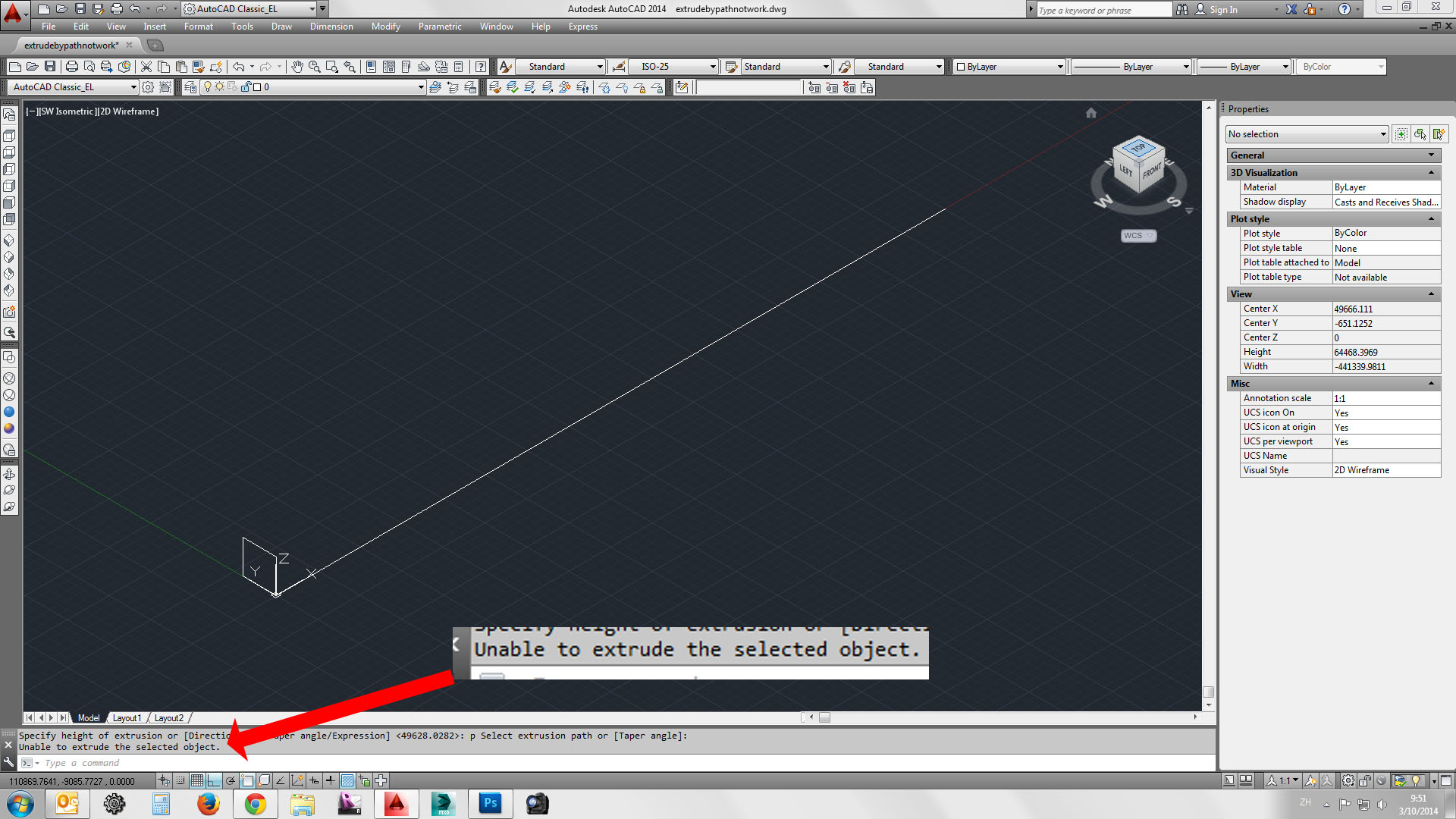This screenshot has height=819, width=1456.
Task: Click the Dimension Style icon
Action: tap(619, 67)
